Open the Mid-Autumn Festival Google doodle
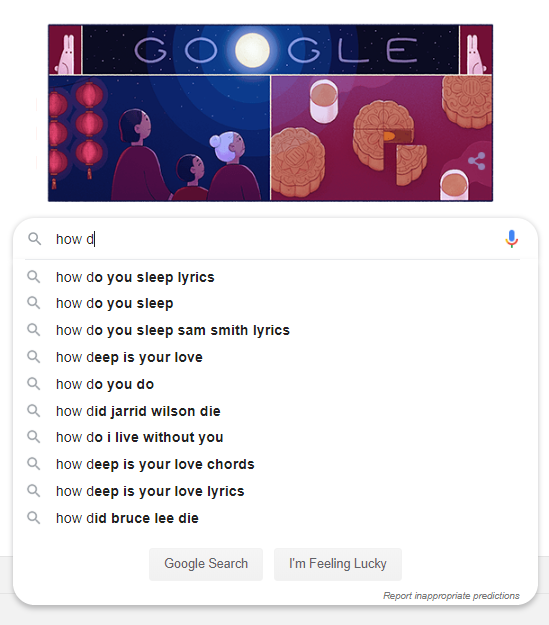 (270, 113)
